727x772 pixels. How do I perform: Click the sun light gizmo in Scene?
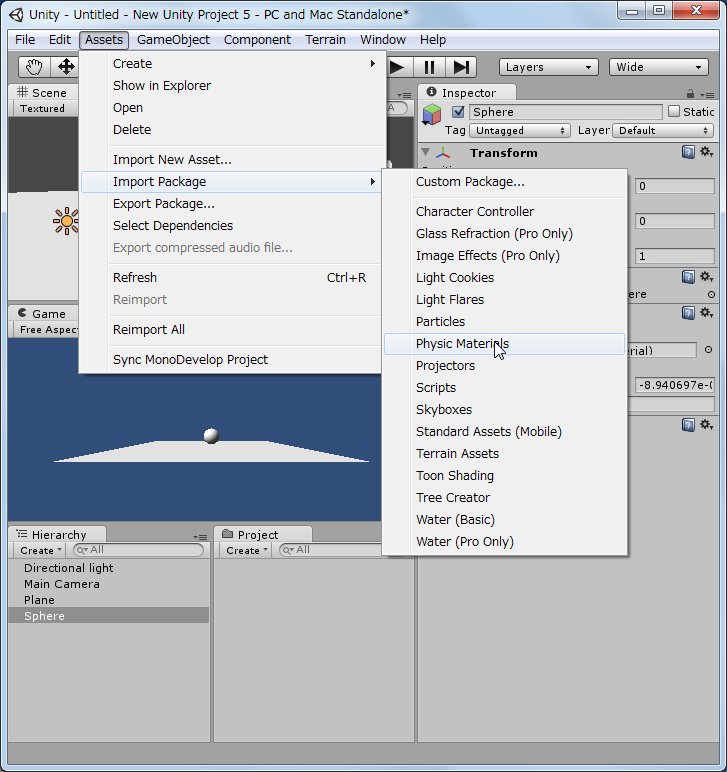coord(66,221)
